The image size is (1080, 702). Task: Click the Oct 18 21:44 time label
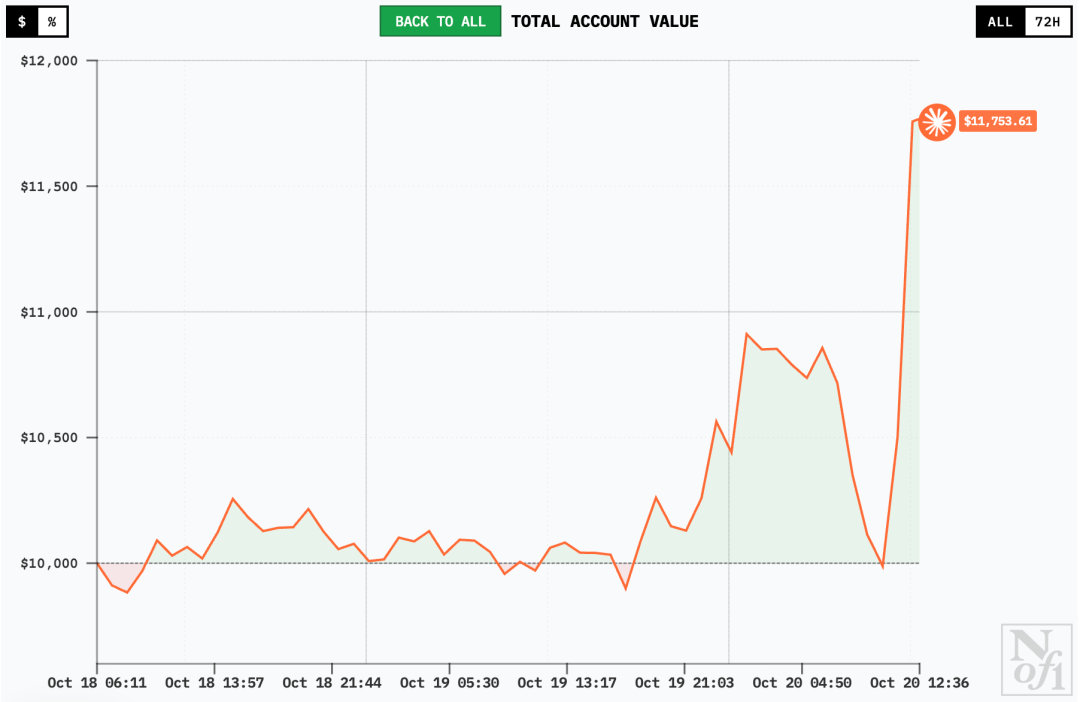(332, 683)
